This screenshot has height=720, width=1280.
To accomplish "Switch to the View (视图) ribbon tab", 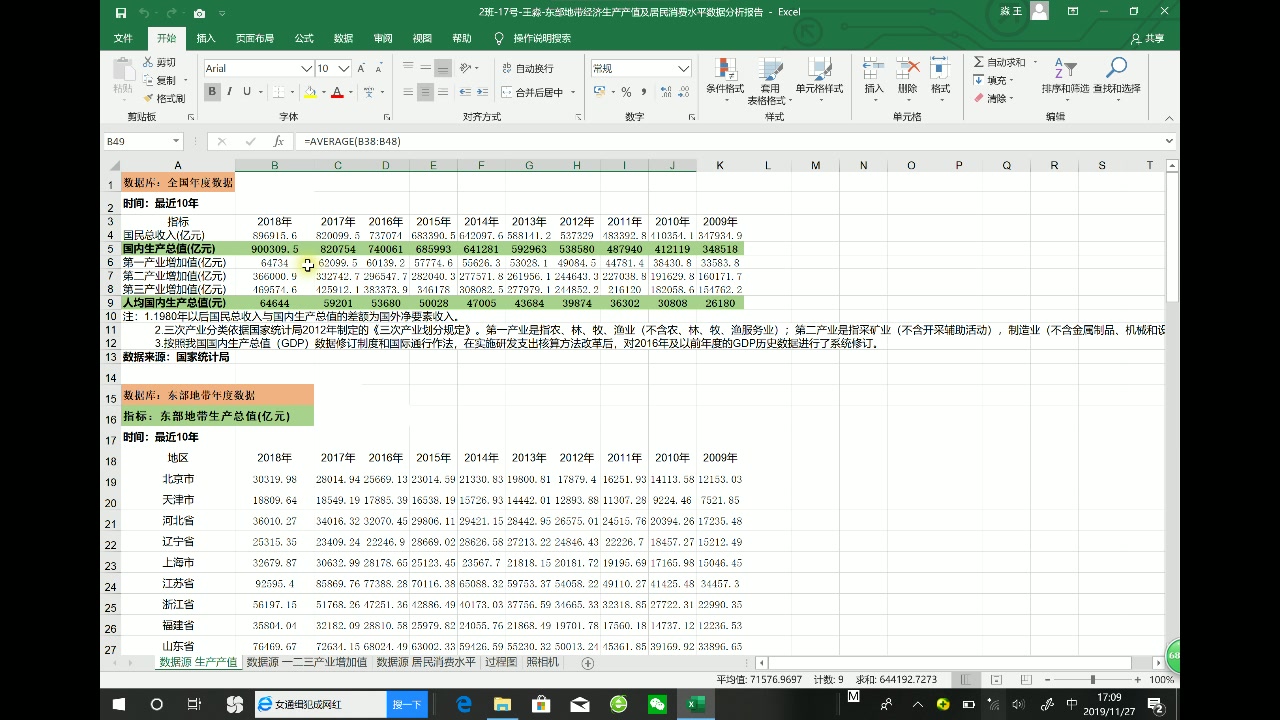I will pyautogui.click(x=422, y=38).
